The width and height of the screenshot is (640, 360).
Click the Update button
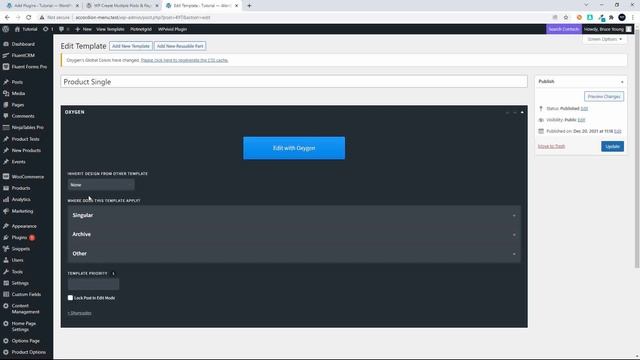click(x=612, y=147)
